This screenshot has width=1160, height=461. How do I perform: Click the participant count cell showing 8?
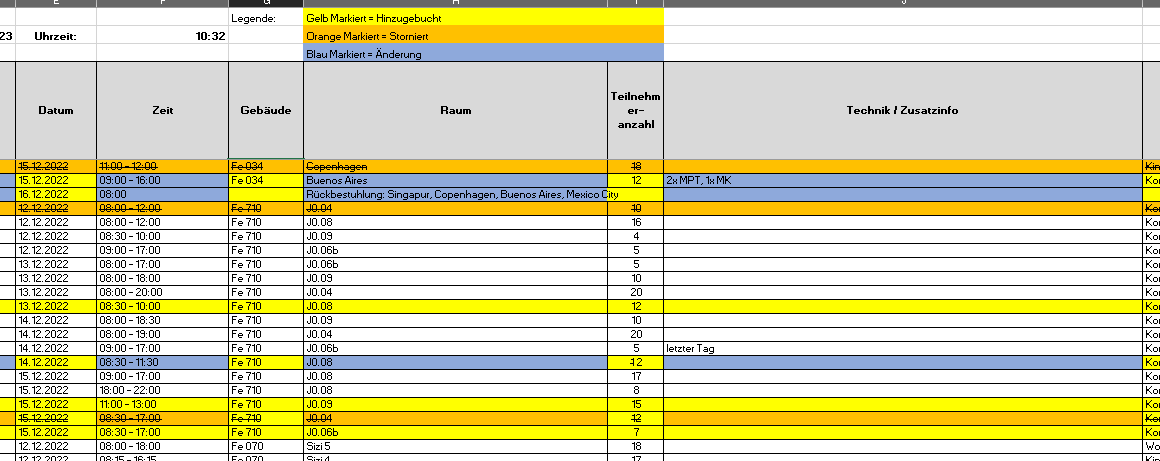point(635,391)
